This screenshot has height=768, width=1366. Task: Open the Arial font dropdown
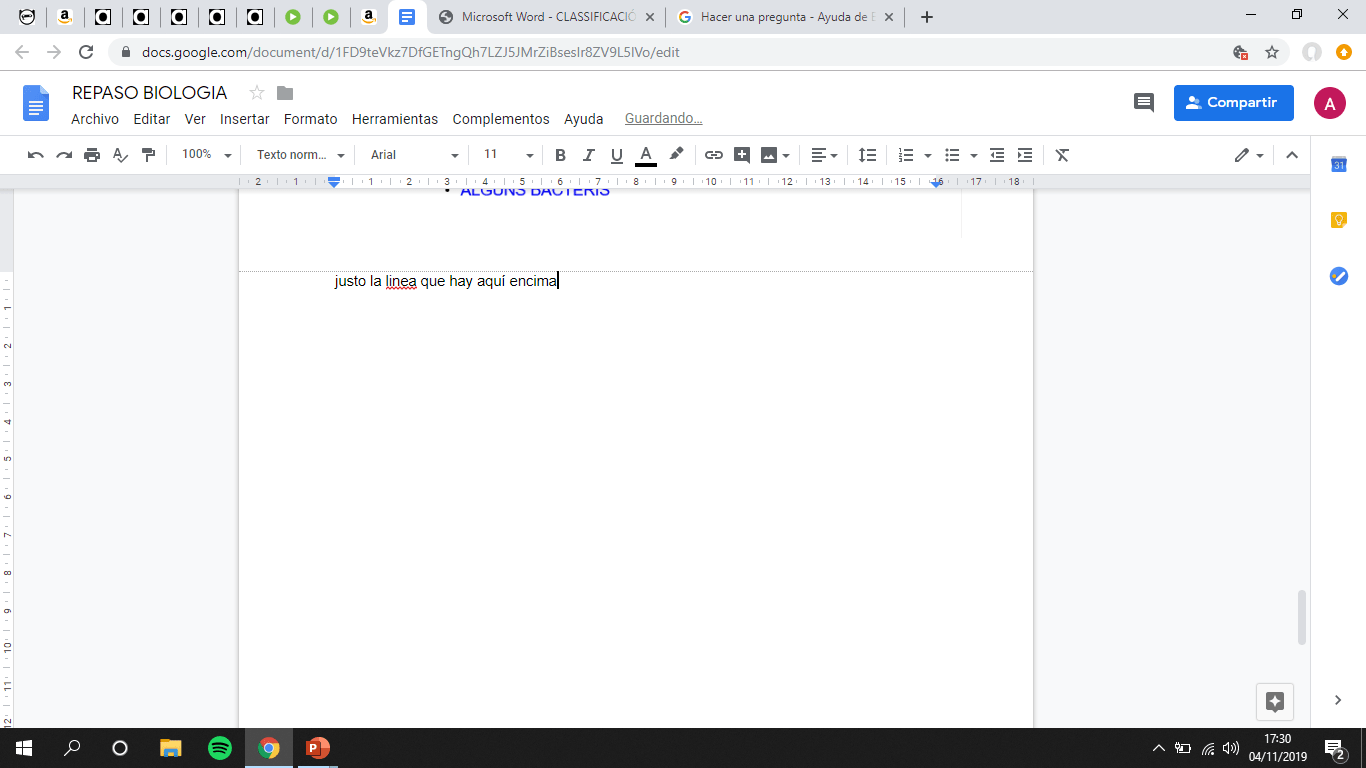(x=415, y=155)
